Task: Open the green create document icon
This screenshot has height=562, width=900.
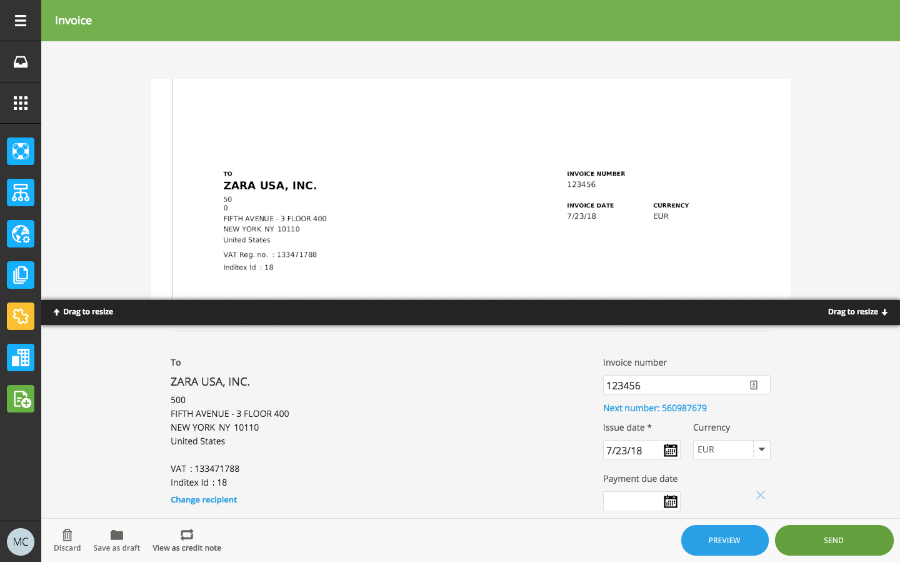Action: 21,399
